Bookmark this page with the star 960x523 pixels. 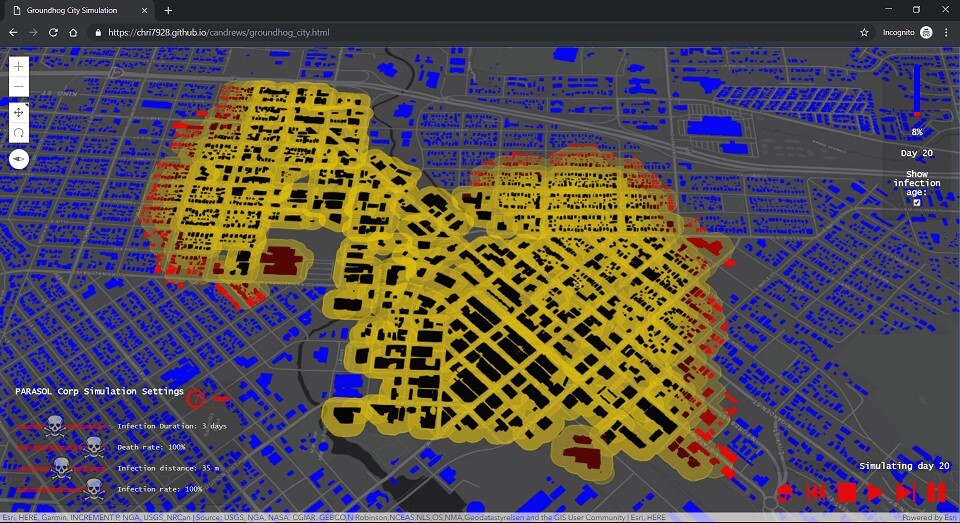click(864, 32)
